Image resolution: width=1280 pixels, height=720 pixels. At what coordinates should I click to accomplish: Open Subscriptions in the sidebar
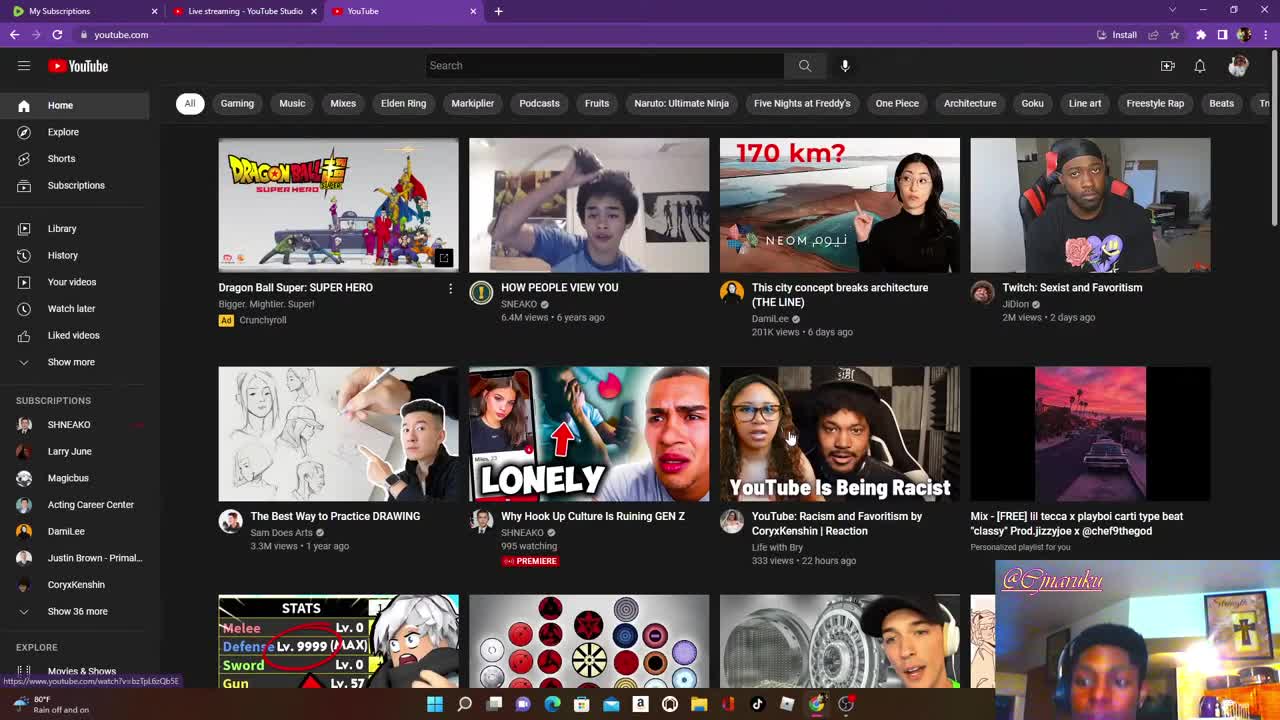(75, 185)
